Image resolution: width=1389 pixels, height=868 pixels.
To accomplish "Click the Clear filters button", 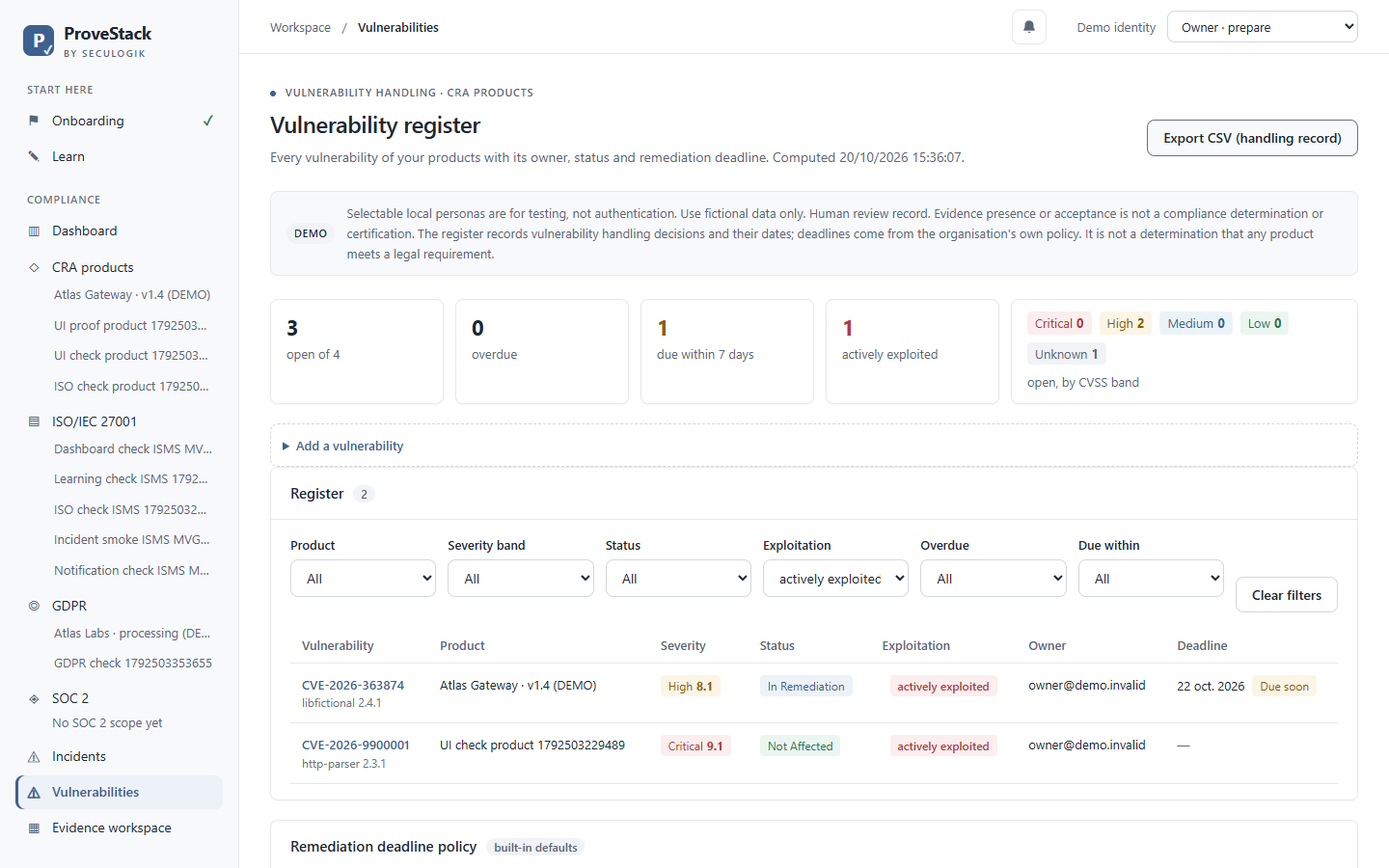I will tap(1287, 595).
